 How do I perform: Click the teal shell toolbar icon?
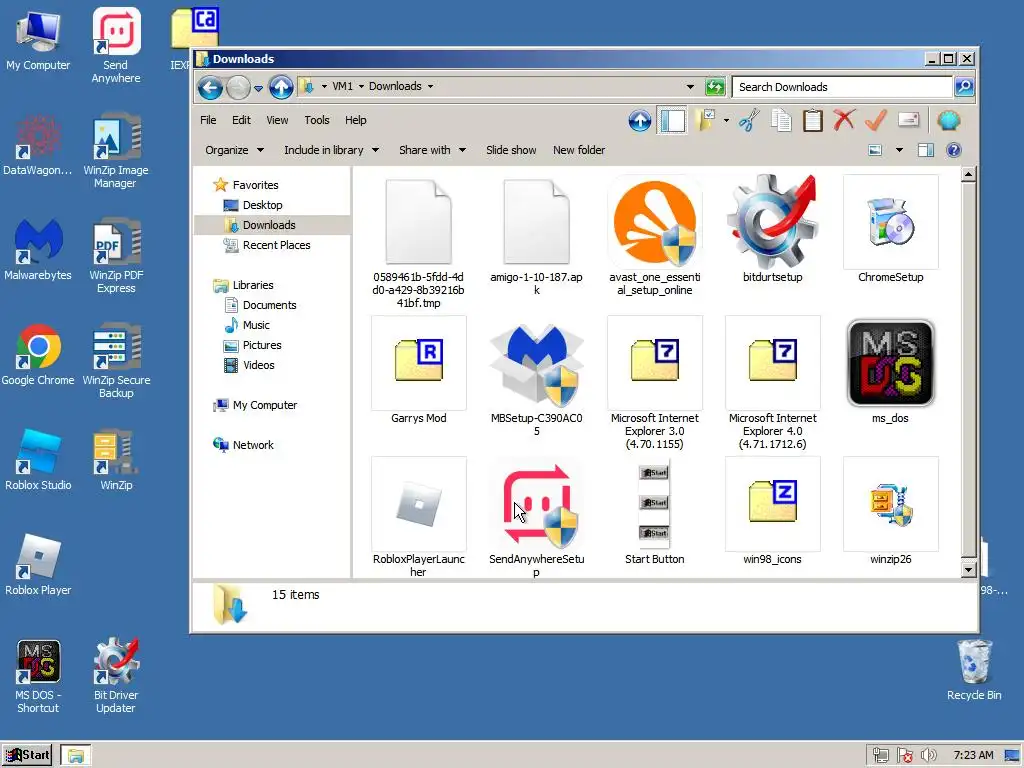(x=948, y=121)
